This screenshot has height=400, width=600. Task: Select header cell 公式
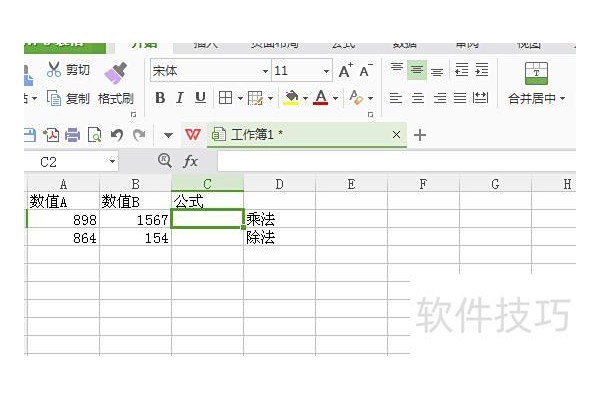(x=207, y=201)
